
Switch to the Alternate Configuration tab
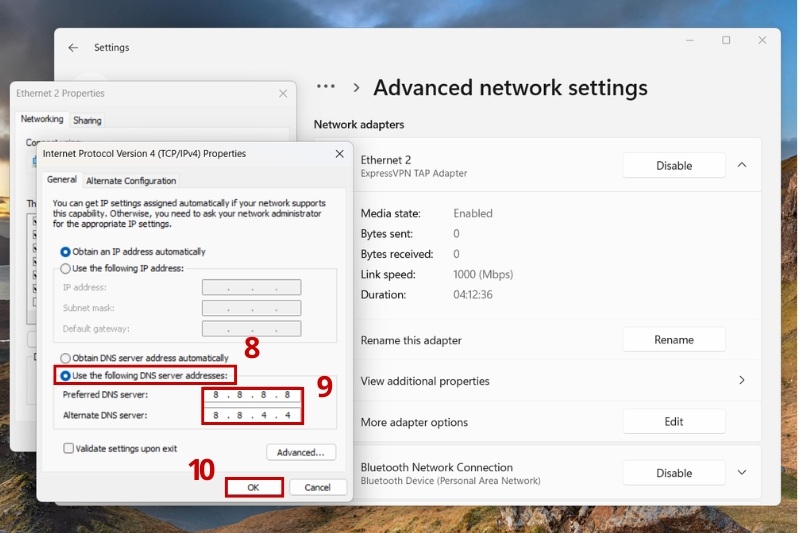[x=131, y=181]
